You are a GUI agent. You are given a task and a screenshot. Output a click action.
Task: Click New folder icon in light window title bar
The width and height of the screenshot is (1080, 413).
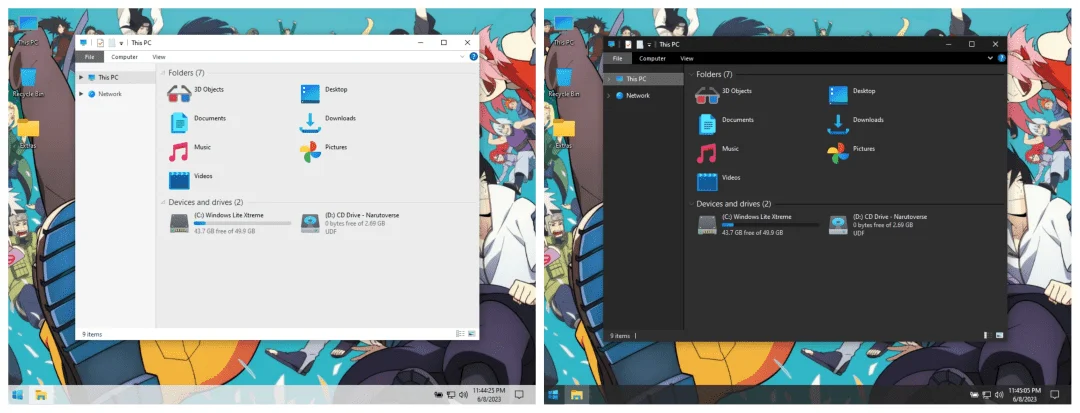click(x=112, y=43)
